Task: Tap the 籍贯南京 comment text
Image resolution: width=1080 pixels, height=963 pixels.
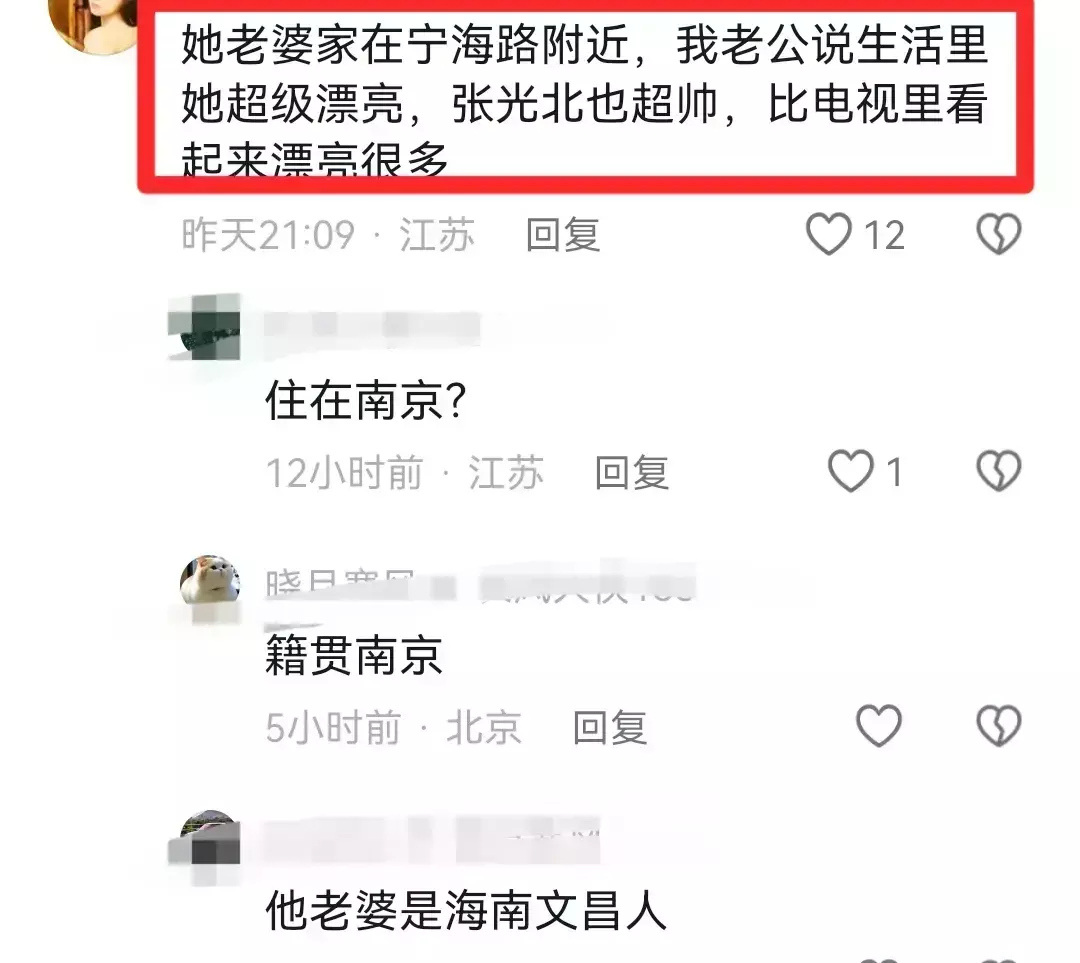Action: coord(354,656)
